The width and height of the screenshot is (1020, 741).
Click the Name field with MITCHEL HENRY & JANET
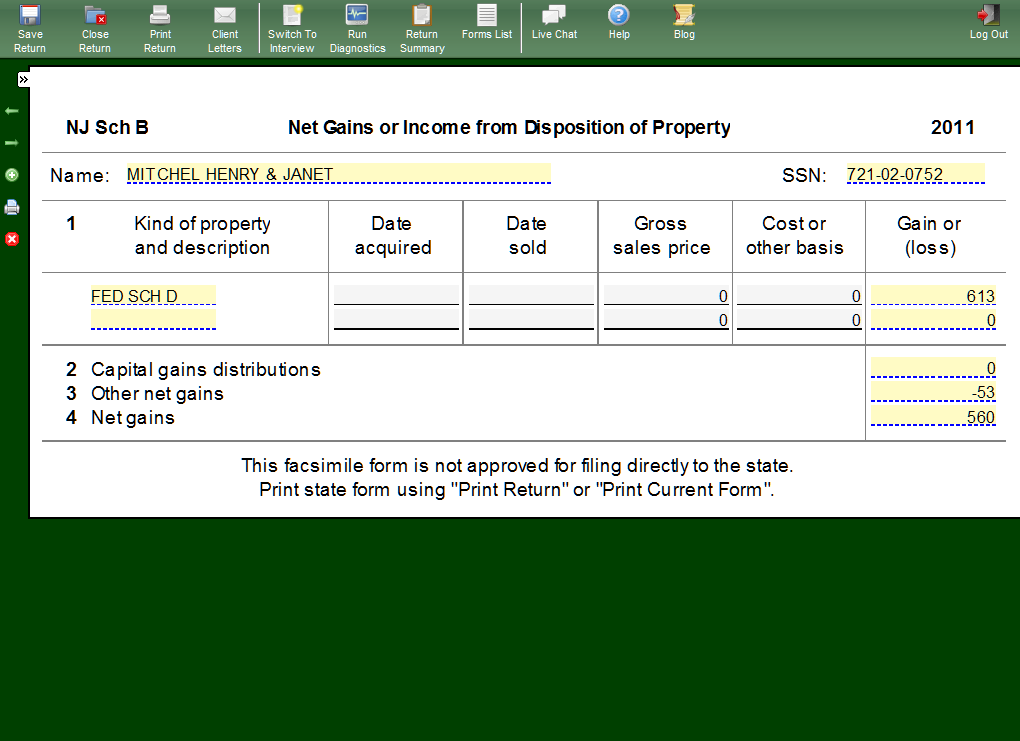click(338, 174)
